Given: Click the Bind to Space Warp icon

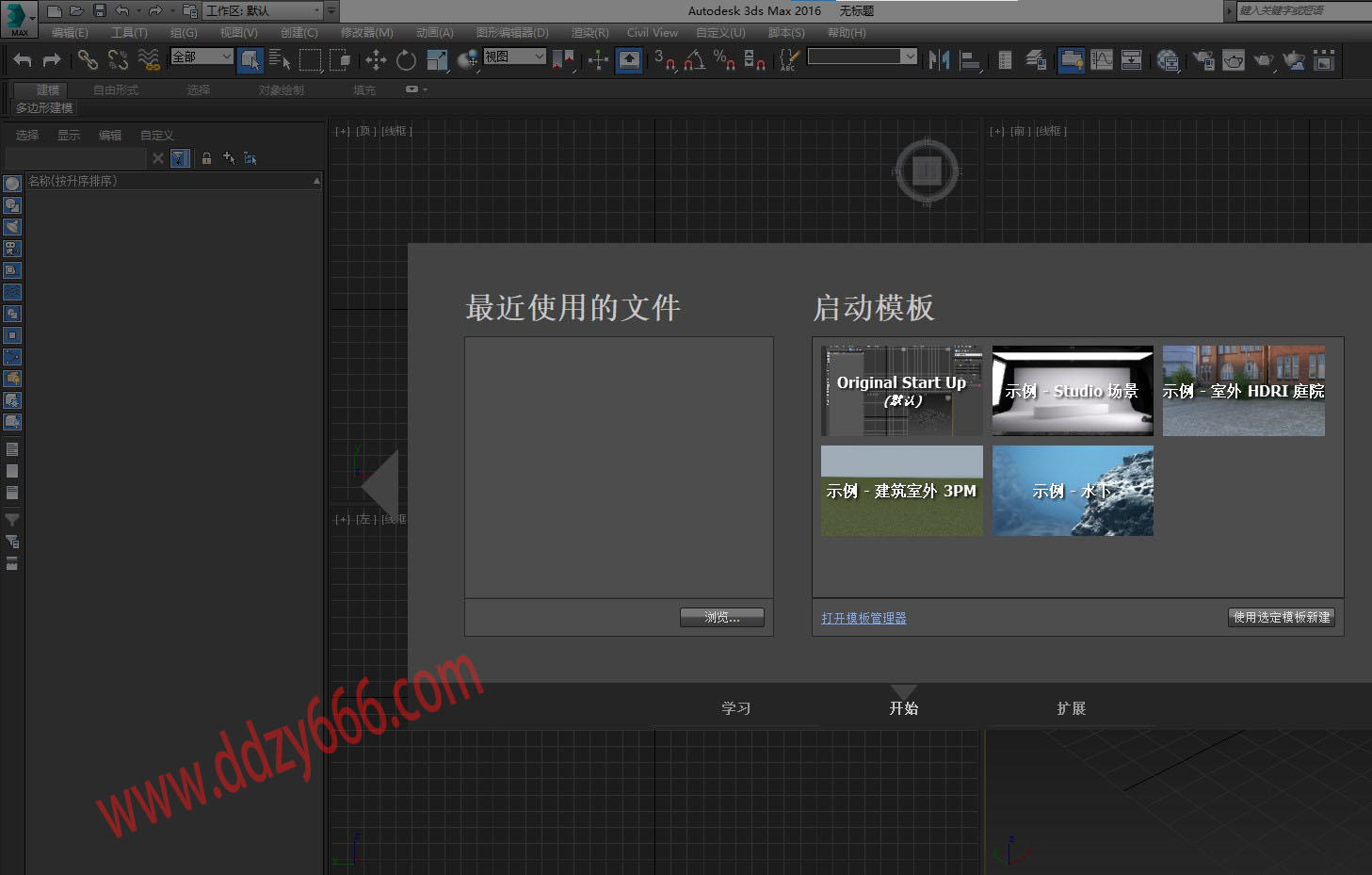Looking at the screenshot, I should point(149,60).
